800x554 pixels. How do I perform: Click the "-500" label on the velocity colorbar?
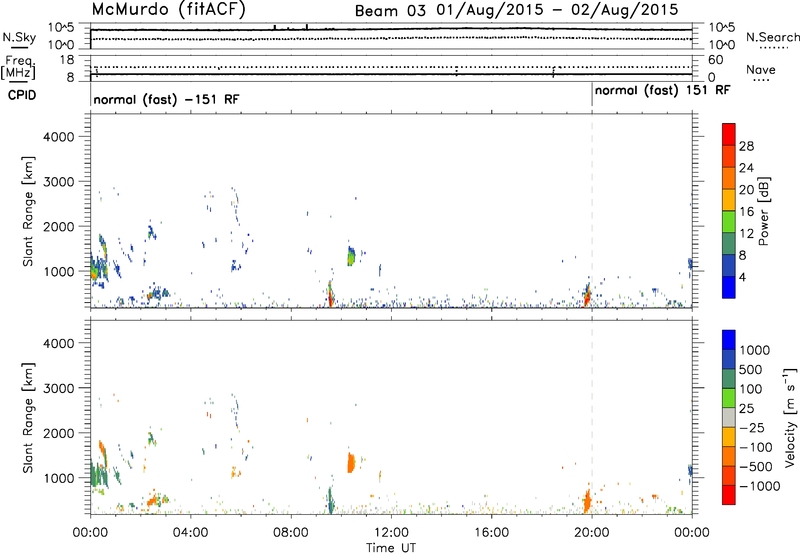pos(755,466)
